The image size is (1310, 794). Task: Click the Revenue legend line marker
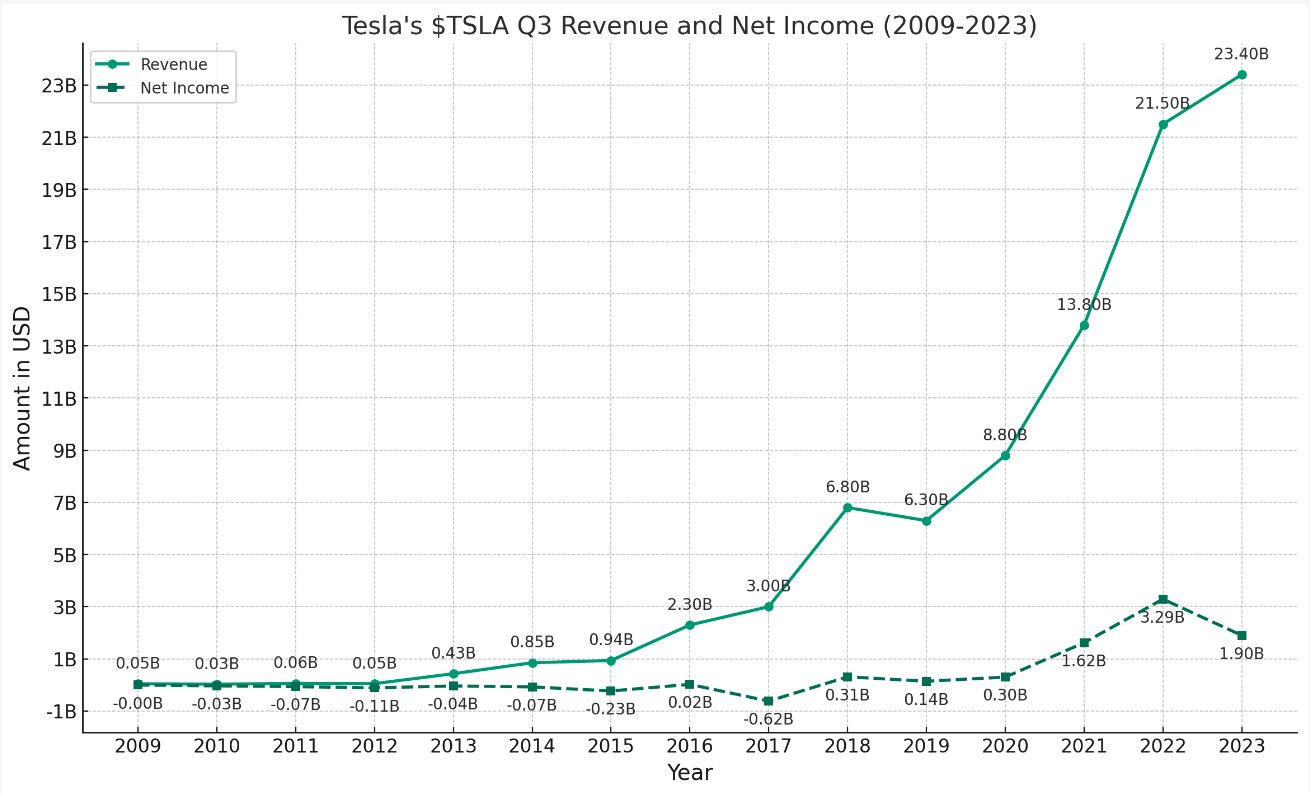(x=113, y=65)
